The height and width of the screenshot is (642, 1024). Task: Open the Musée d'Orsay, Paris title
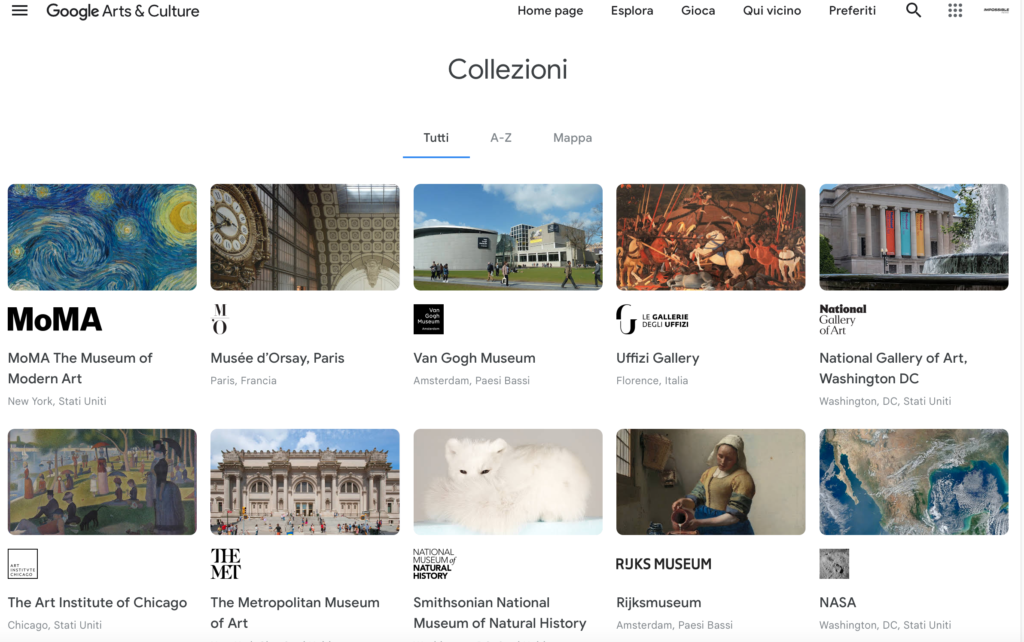[278, 358]
